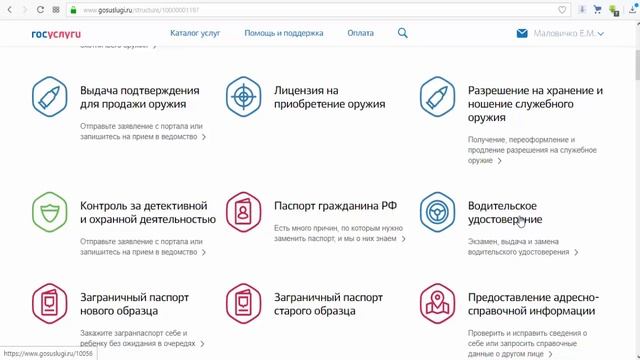Click description 'Экзамен, выдача и замена водительского удостоверения'

518,247
